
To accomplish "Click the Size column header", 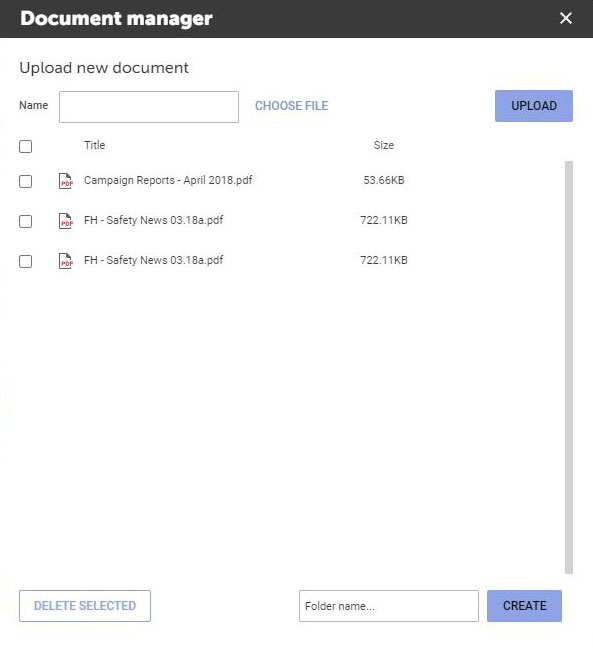I will click(x=384, y=145).
